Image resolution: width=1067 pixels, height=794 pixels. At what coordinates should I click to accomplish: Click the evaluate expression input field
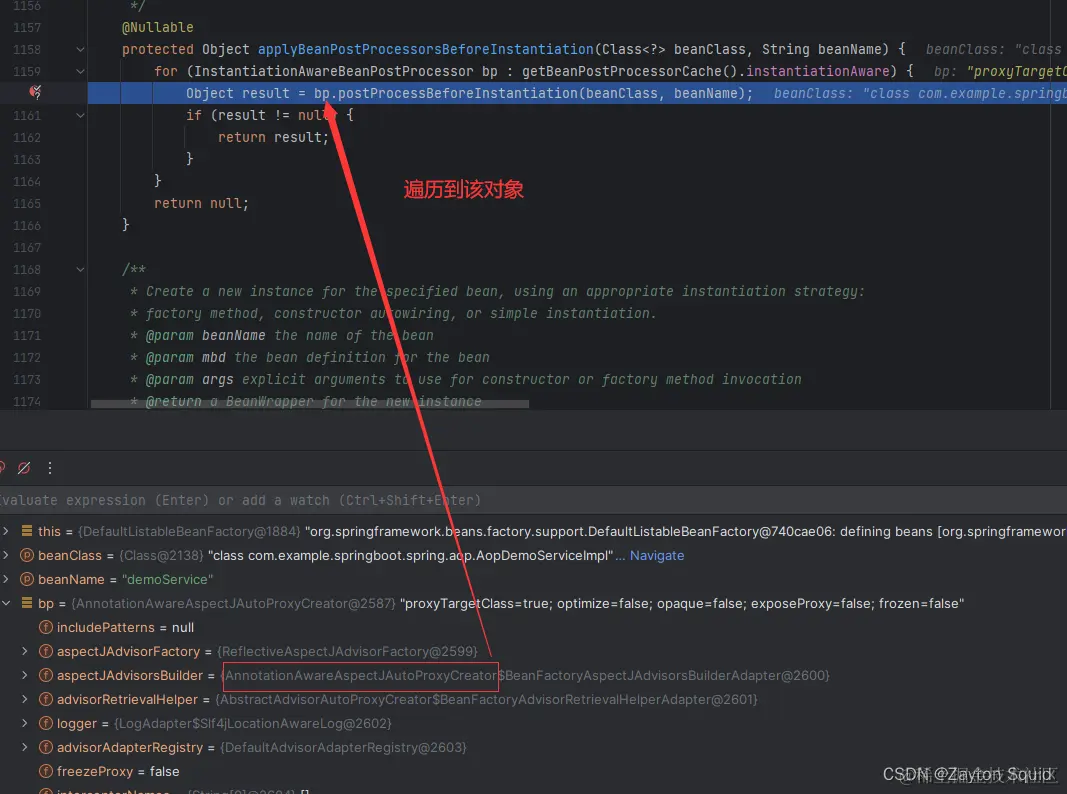tap(534, 500)
